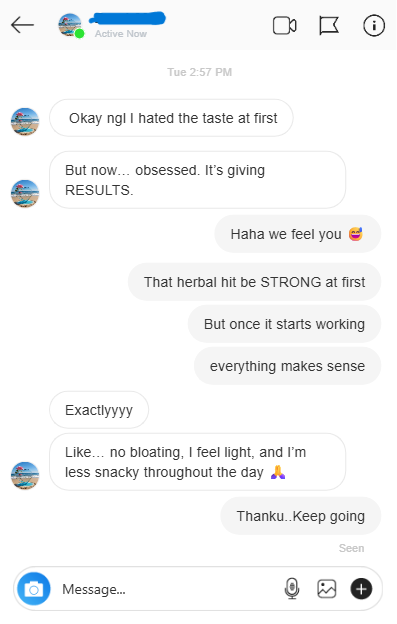
Task: Click sender avatar beside 'Okay ngl' message
Action: [x=25, y=122]
